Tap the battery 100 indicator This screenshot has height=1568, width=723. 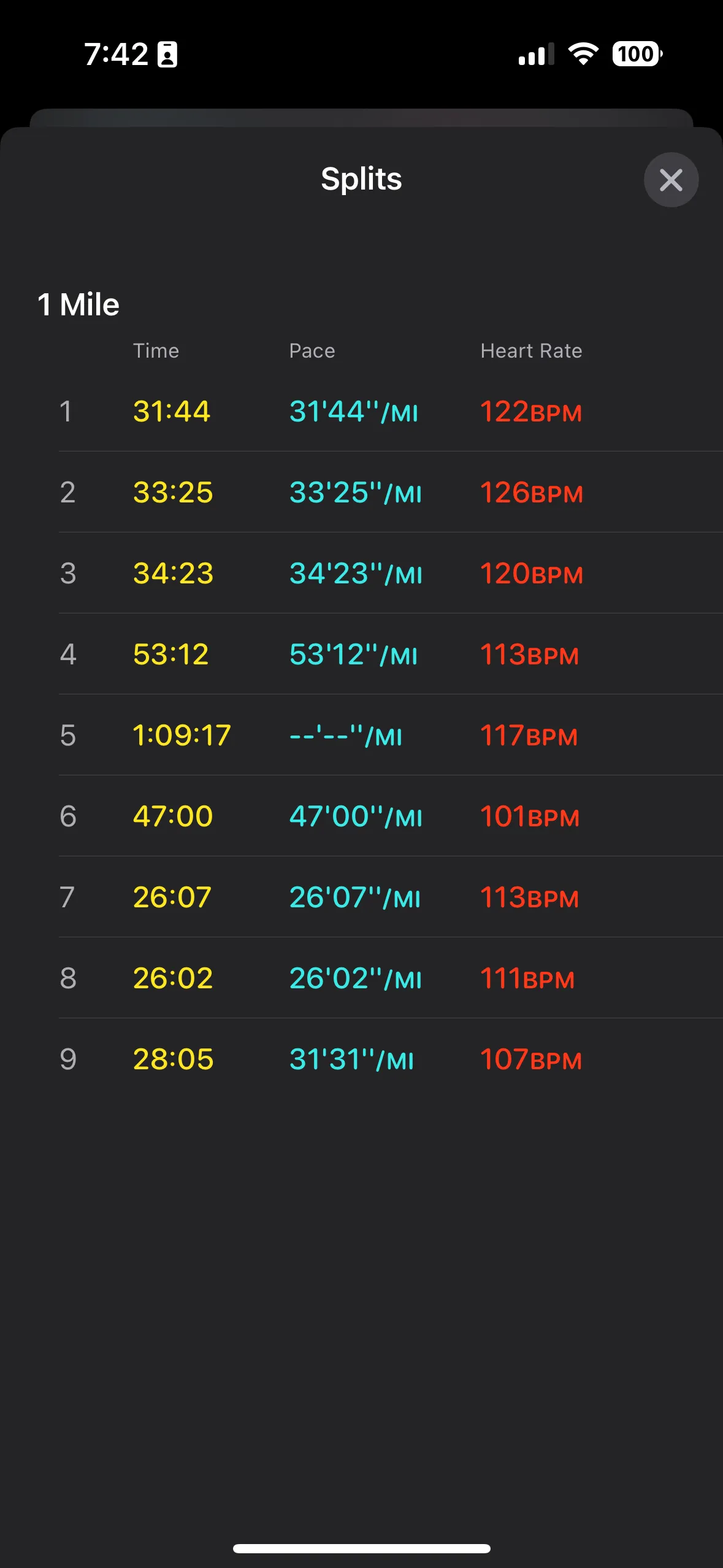pyautogui.click(x=637, y=54)
